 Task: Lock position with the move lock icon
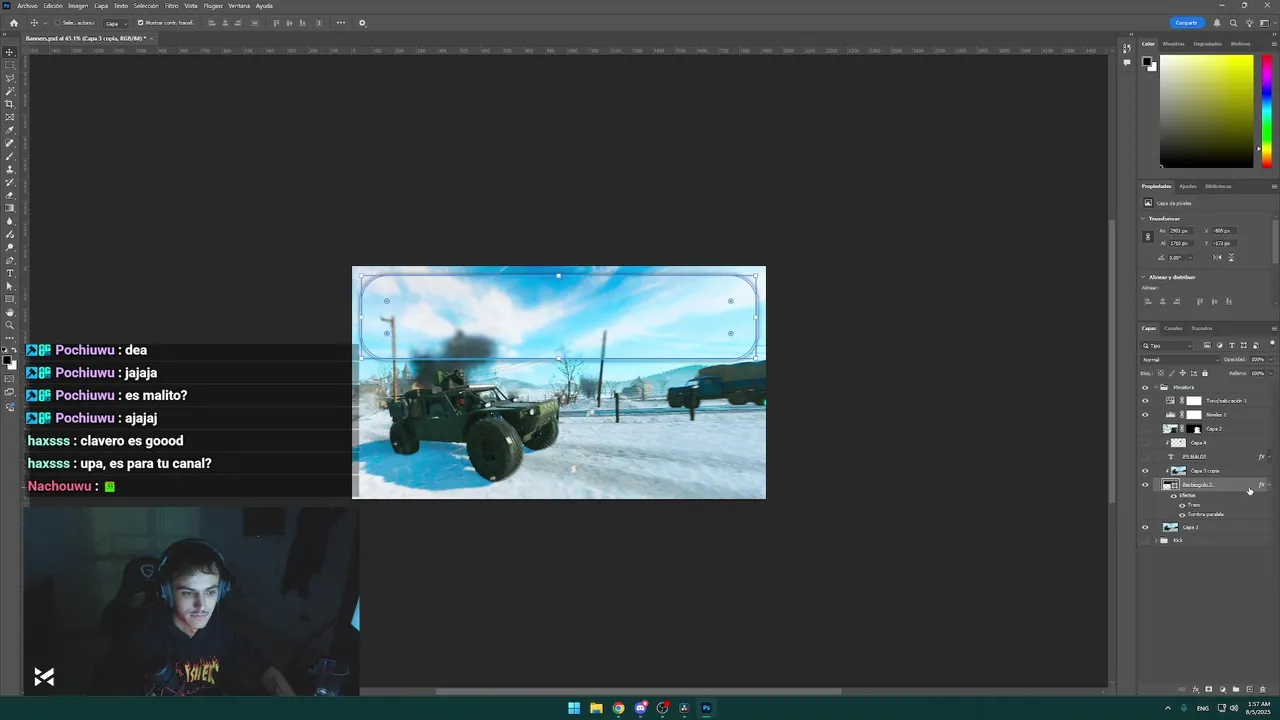point(1183,373)
